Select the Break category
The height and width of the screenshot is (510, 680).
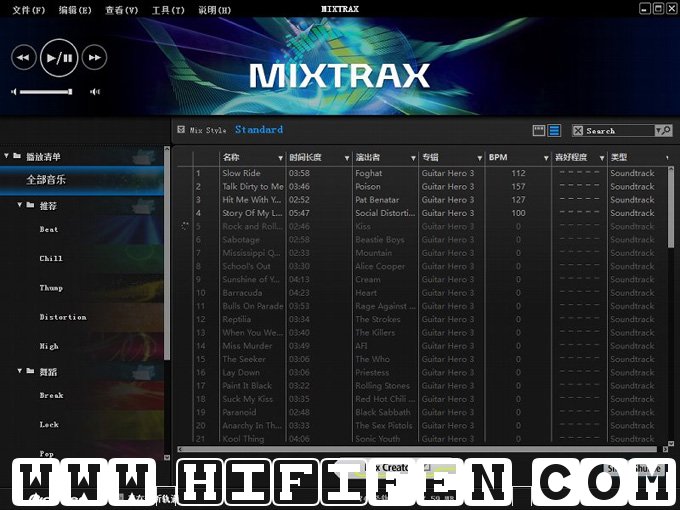point(52,396)
